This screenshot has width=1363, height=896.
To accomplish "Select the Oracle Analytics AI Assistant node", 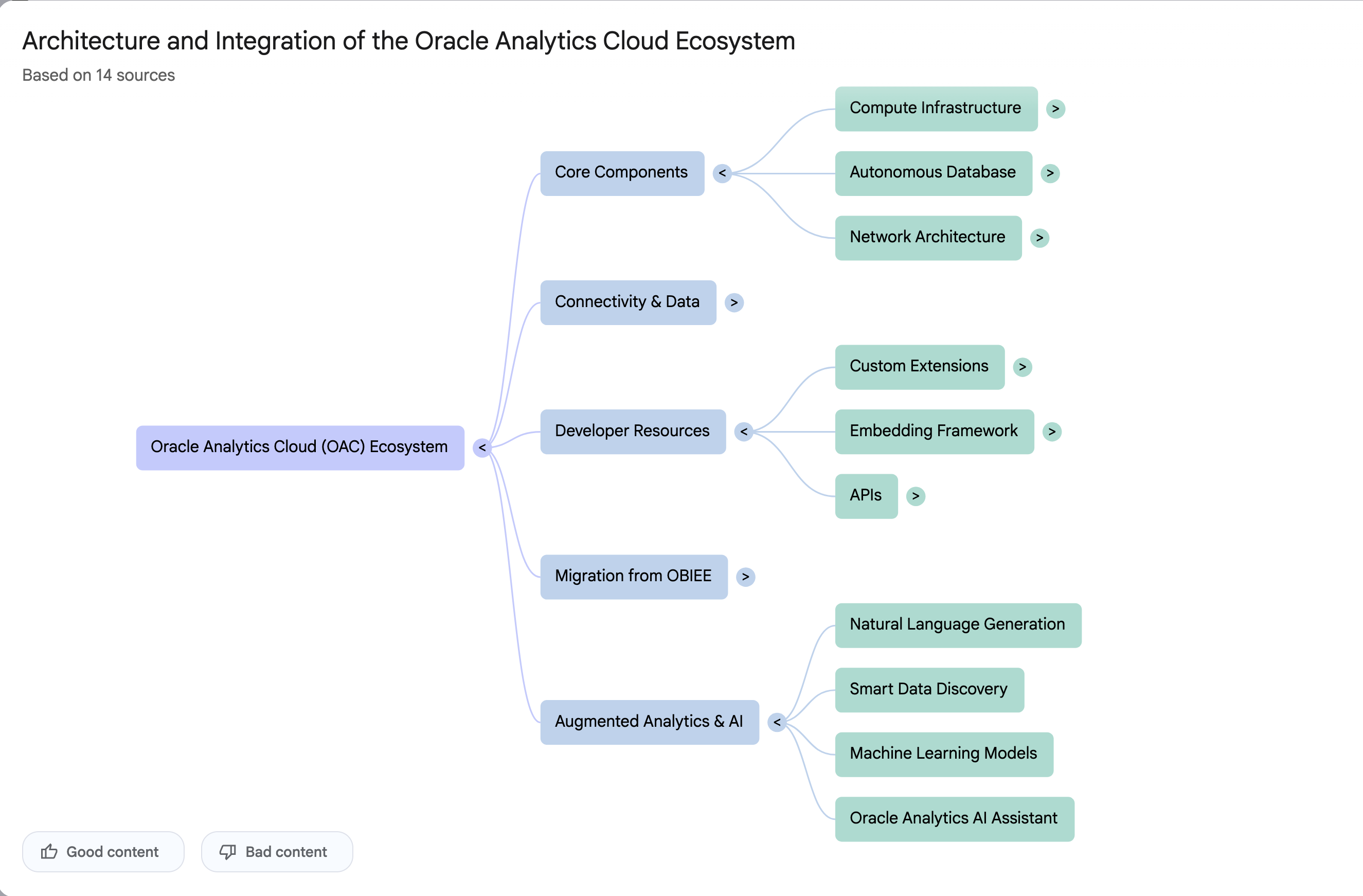I will click(954, 819).
